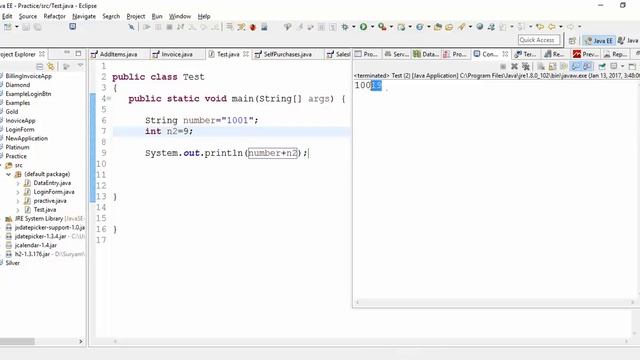Switch to the AddItems.java editor tab

point(119,54)
